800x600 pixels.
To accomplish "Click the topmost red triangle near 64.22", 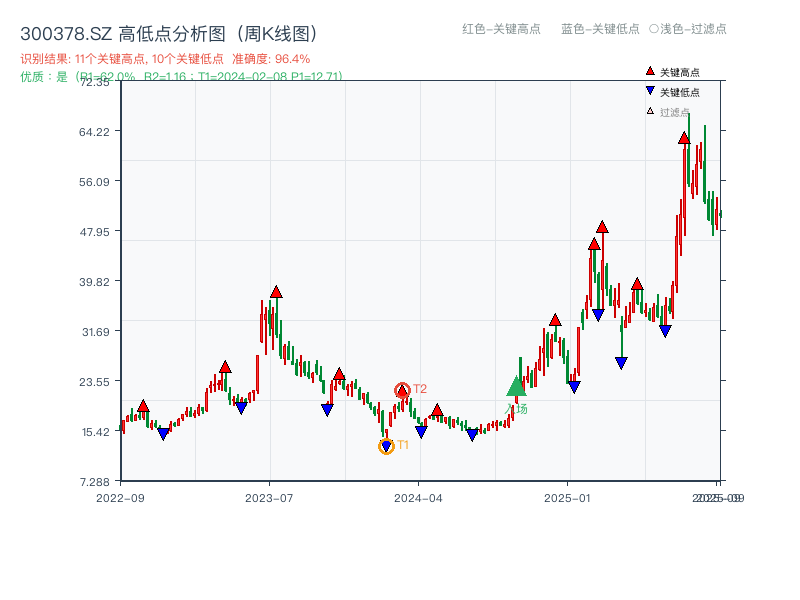I will tap(684, 138).
